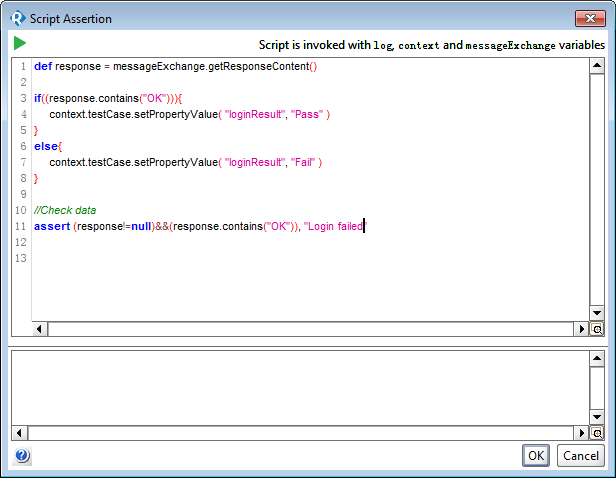The image size is (616, 478).
Task: Click the 'else{' keyword line
Action: click(x=48, y=146)
